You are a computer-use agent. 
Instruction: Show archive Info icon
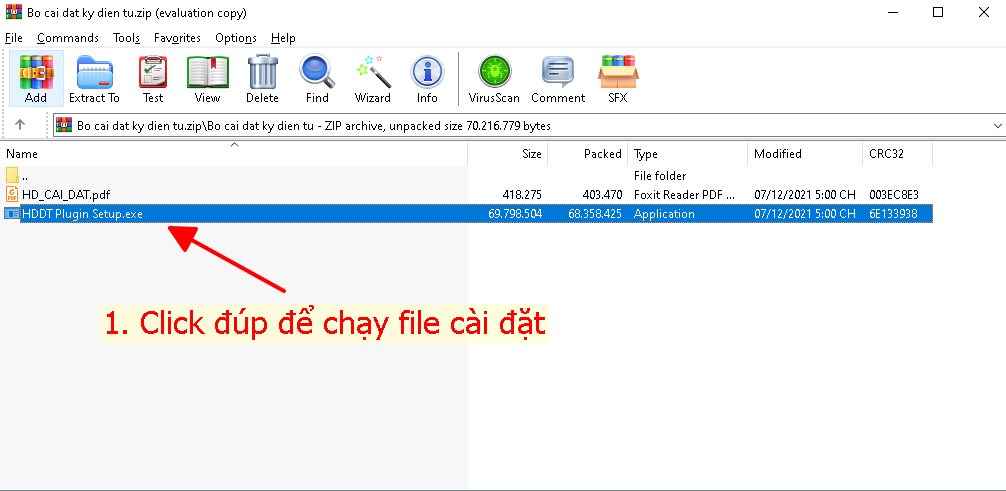coord(427,78)
